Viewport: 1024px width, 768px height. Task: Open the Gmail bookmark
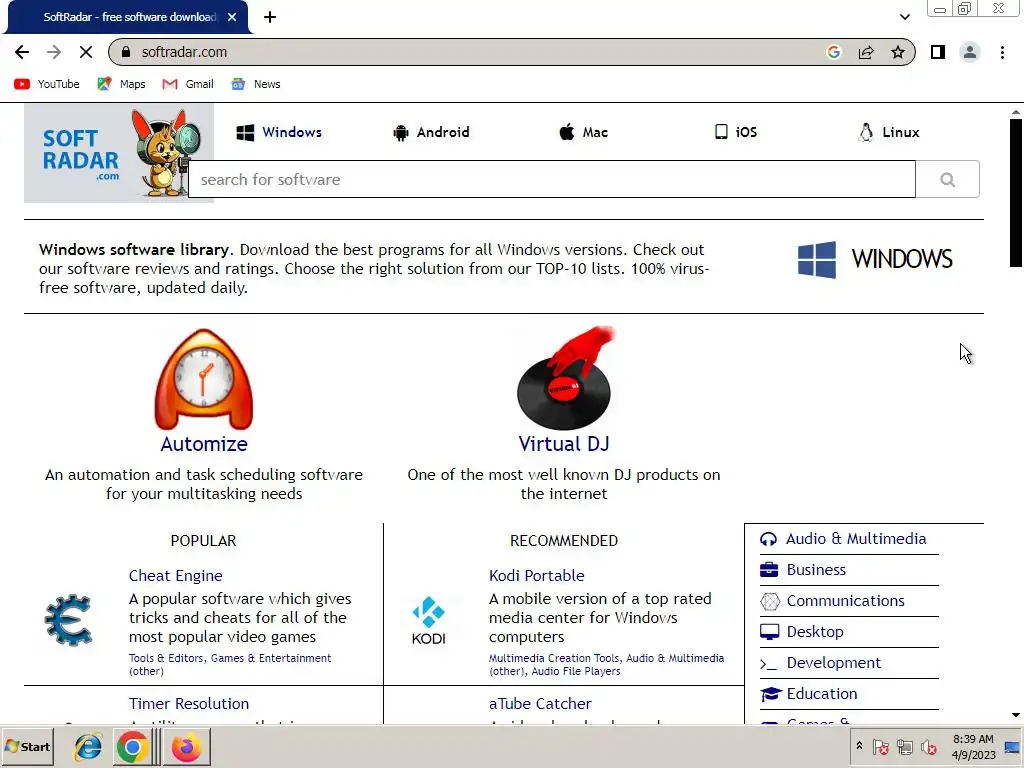(x=188, y=84)
